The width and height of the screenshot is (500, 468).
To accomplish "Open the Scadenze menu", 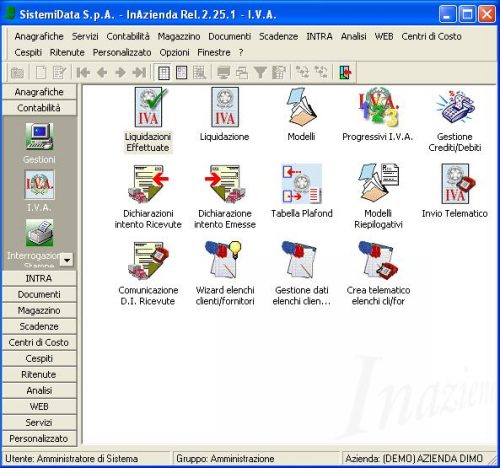I will [278, 36].
